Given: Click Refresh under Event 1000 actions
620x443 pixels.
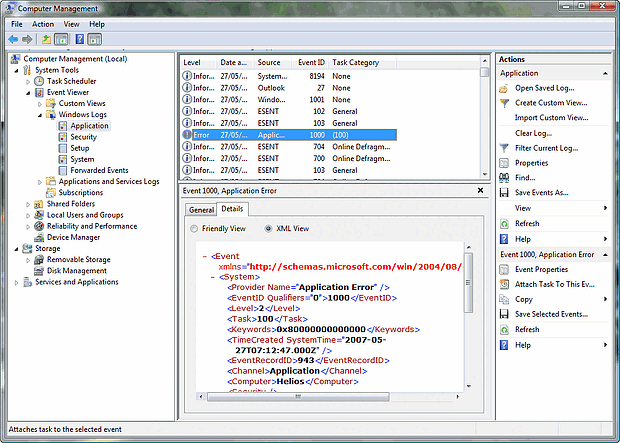Looking at the screenshot, I should pyautogui.click(x=527, y=329).
